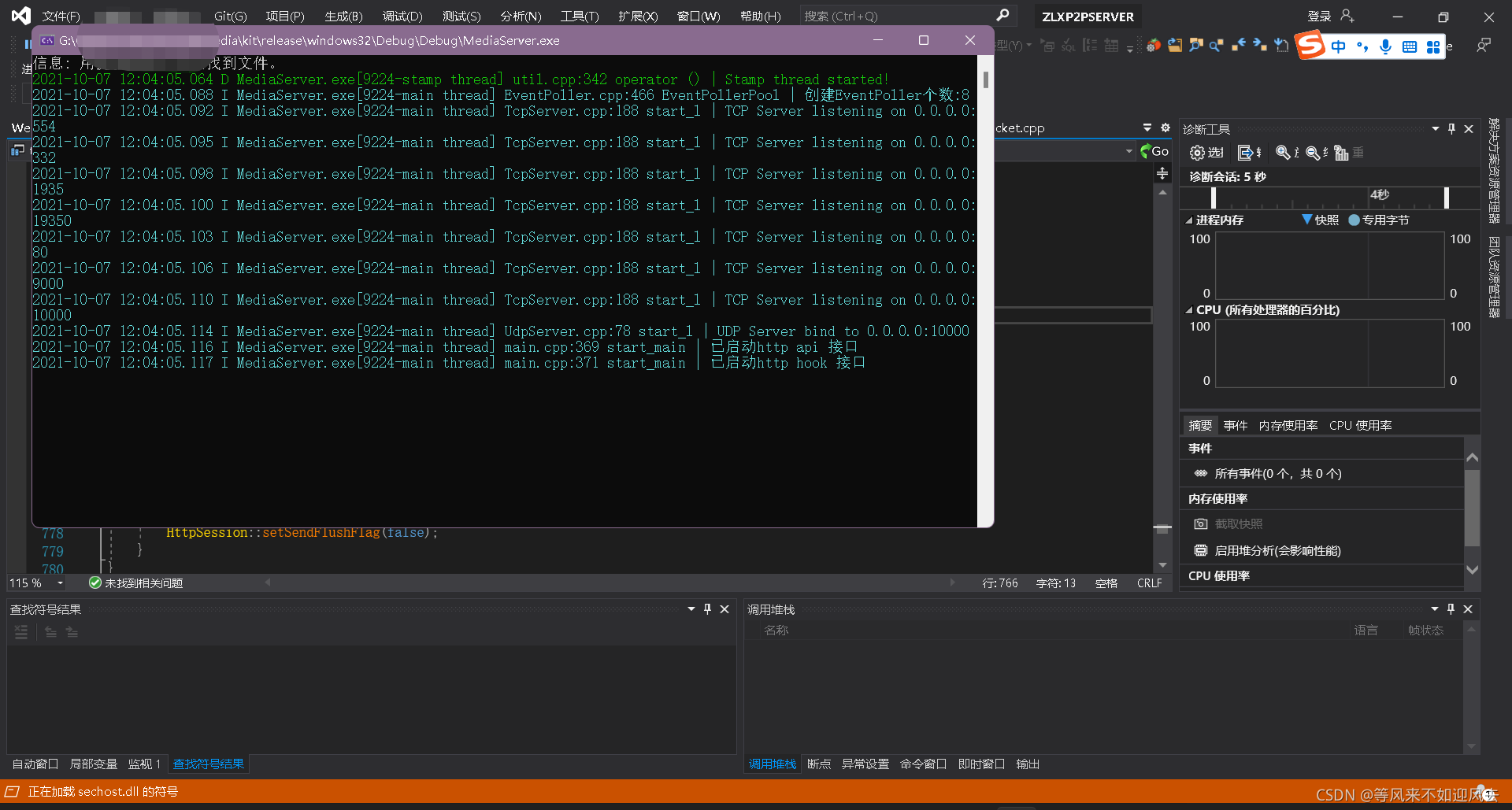Image resolution: width=1512 pixels, height=810 pixels.
Task: Open the 调试(D) menu
Action: (402, 16)
